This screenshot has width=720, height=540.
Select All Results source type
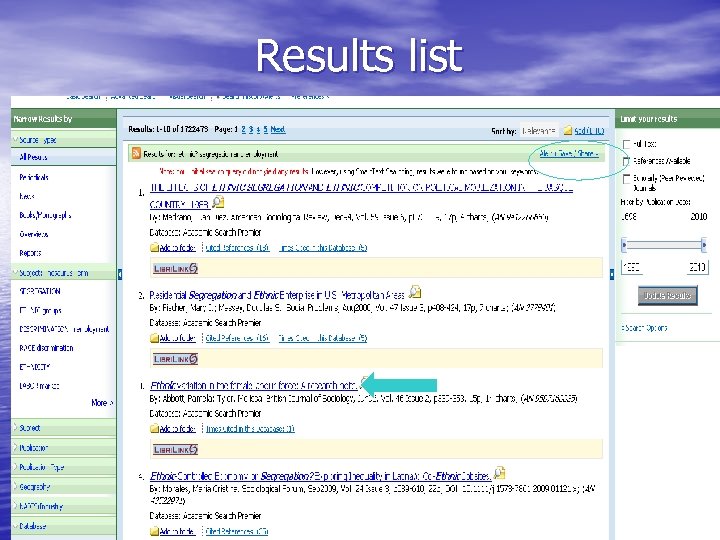pos(33,157)
